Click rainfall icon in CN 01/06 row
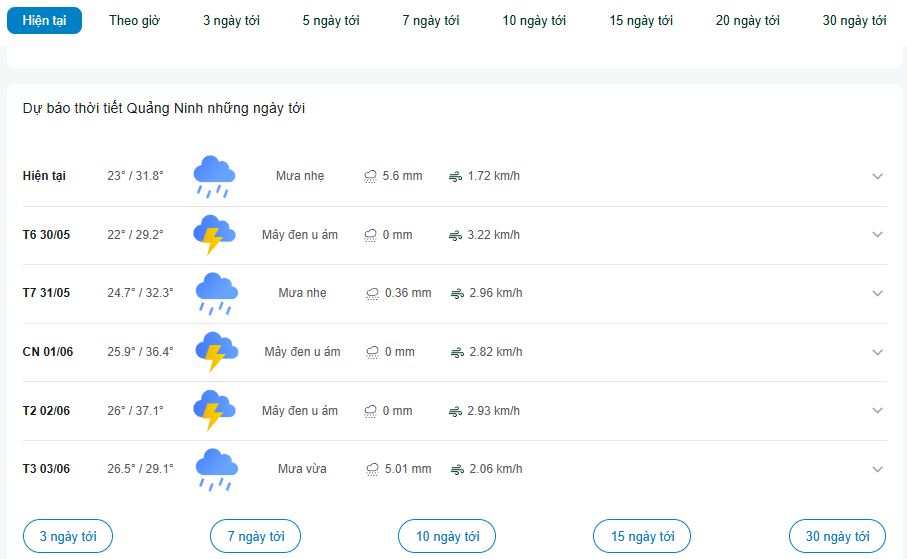The width and height of the screenshot is (907, 559). 373,352
